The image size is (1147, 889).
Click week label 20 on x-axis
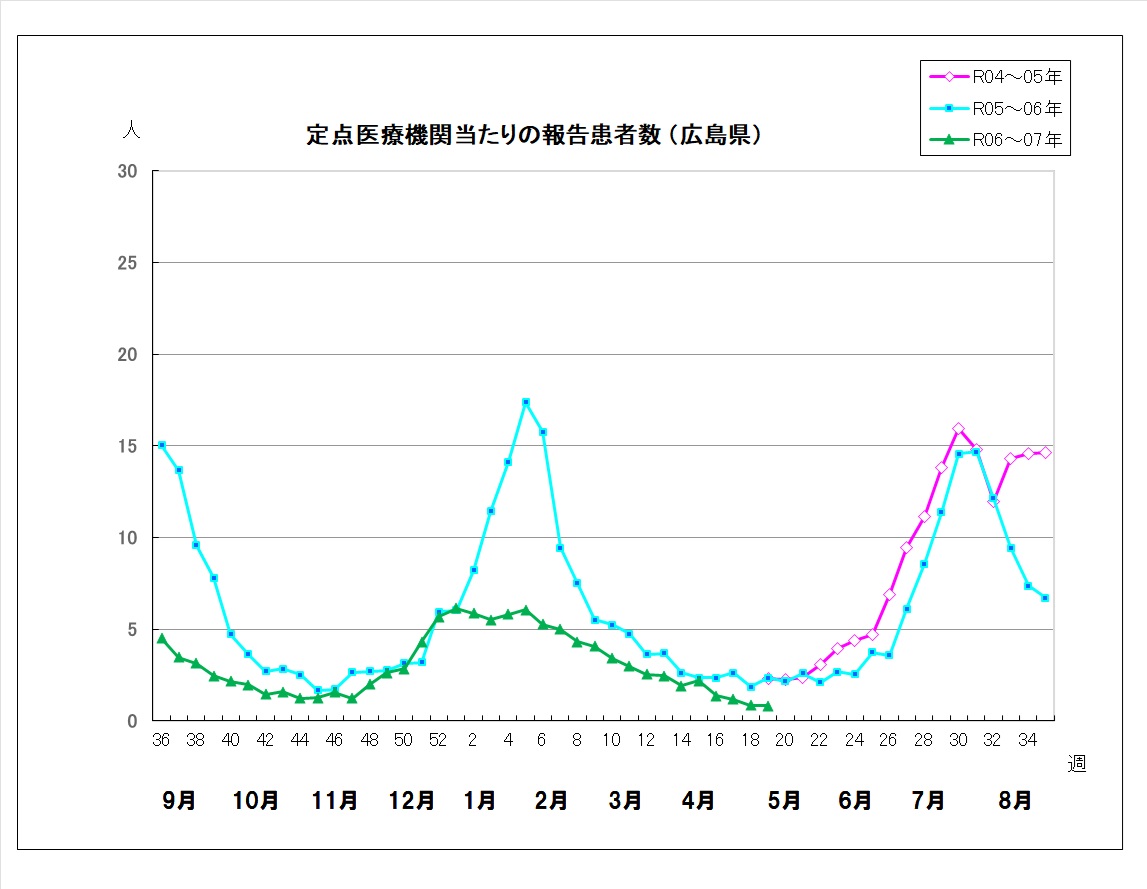tap(784, 740)
